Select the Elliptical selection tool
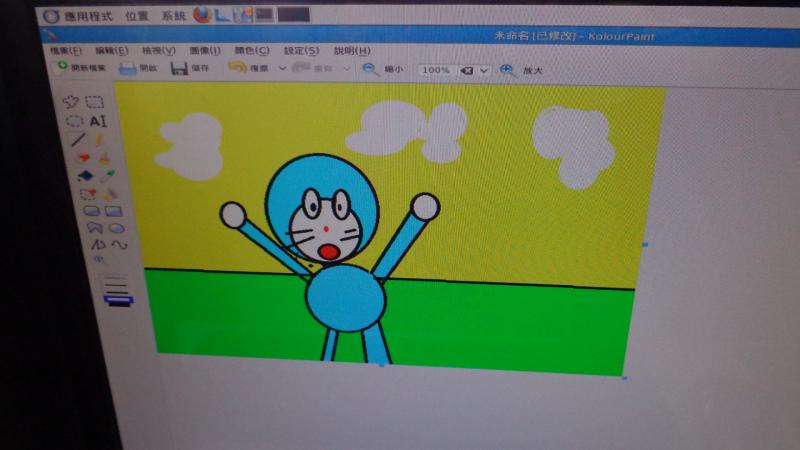 click(x=74, y=120)
